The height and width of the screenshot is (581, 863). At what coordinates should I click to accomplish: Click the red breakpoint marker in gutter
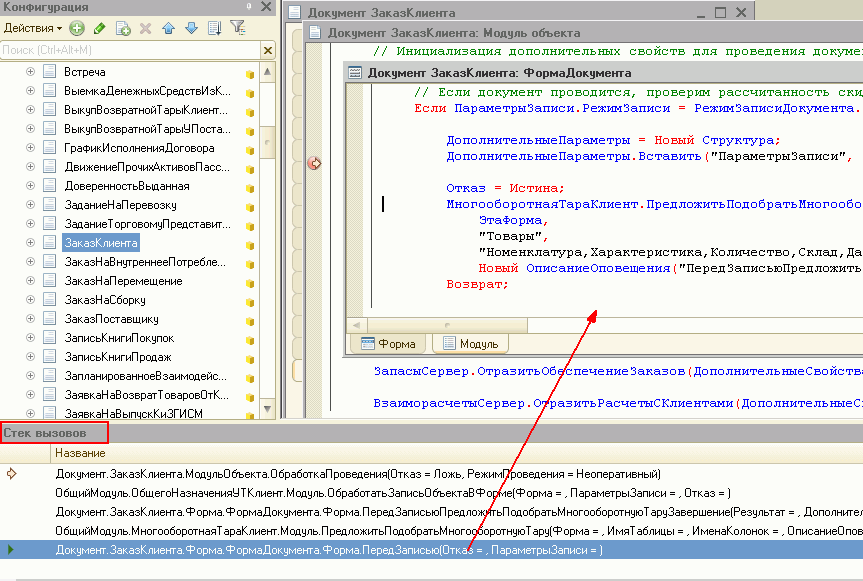coord(314,163)
